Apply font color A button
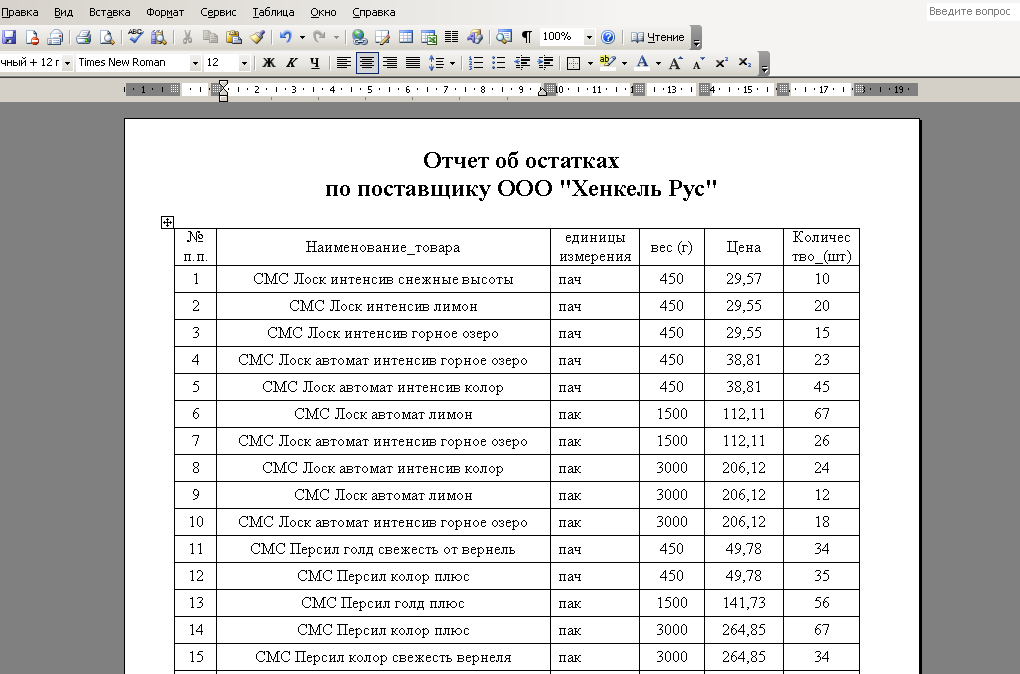The image size is (1020, 674). (642, 62)
